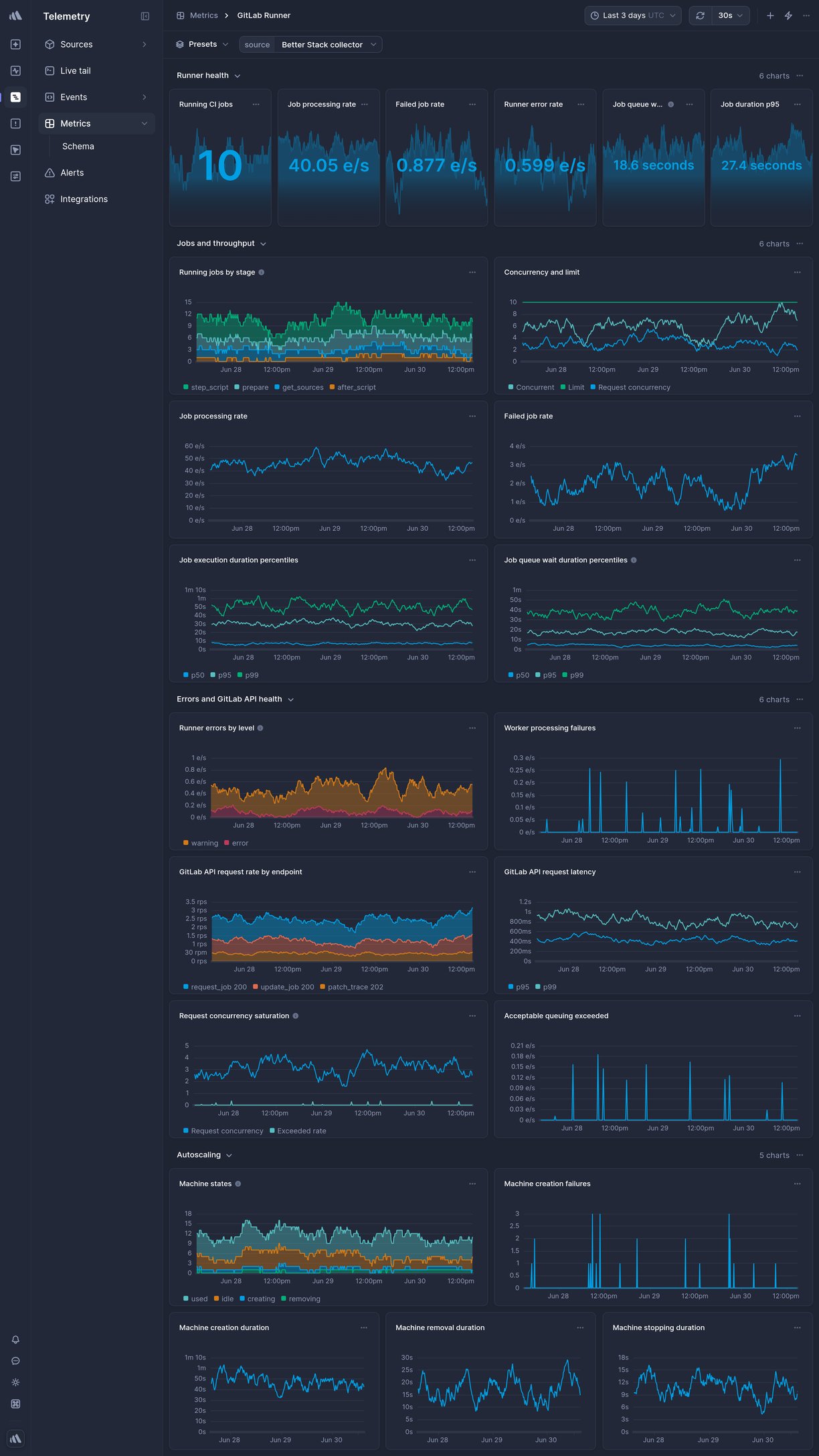Toggle the Limit series in Concurrency legend
The height and width of the screenshot is (1456, 819).
point(573,388)
